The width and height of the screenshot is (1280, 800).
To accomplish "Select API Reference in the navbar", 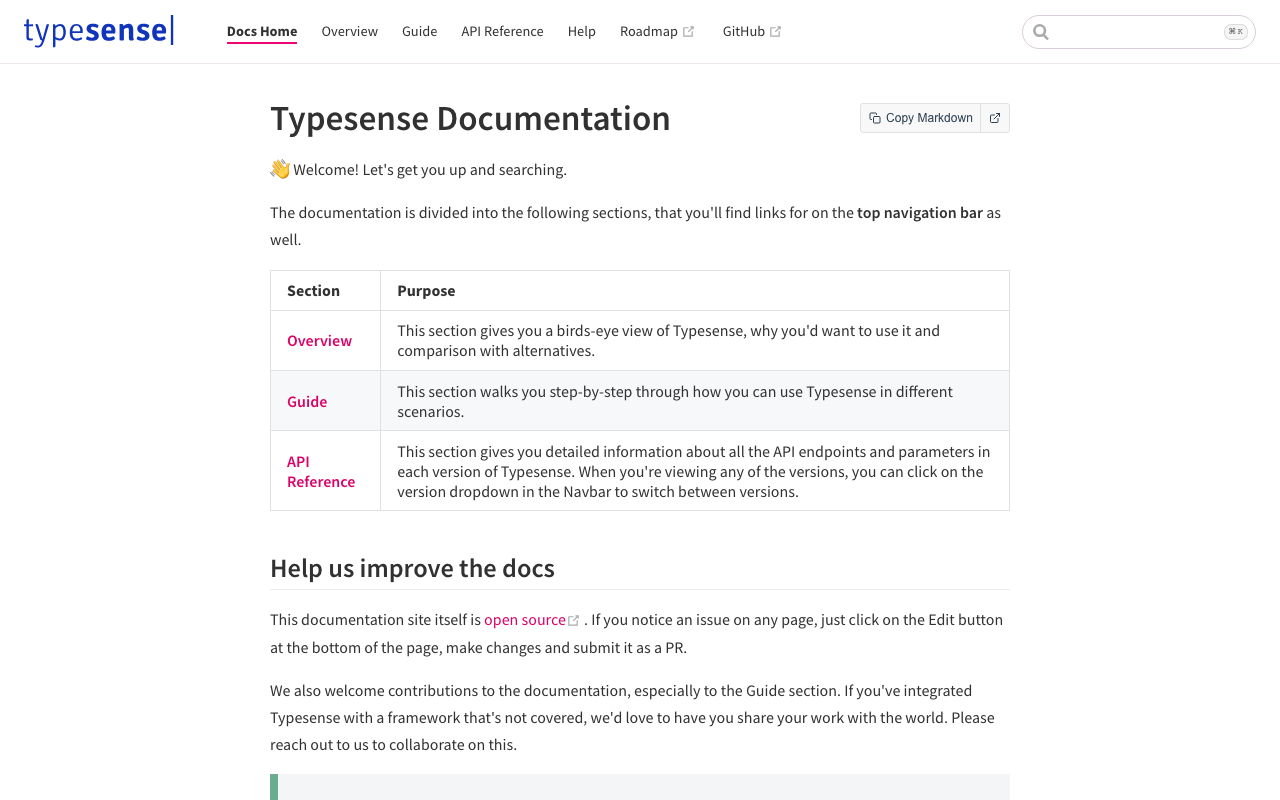I will click(x=502, y=31).
